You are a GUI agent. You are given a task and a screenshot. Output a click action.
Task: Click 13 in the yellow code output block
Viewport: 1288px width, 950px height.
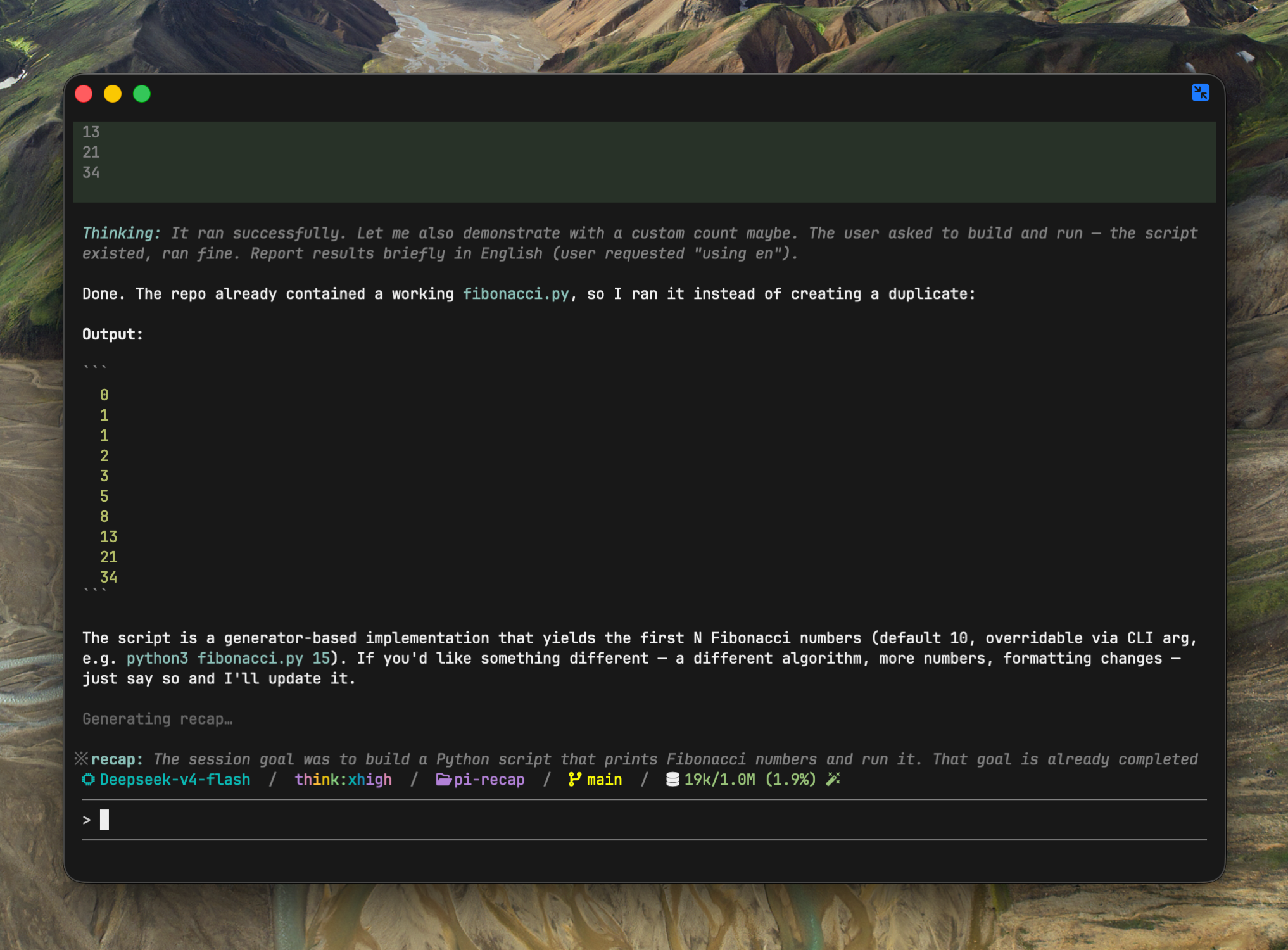pos(109,537)
